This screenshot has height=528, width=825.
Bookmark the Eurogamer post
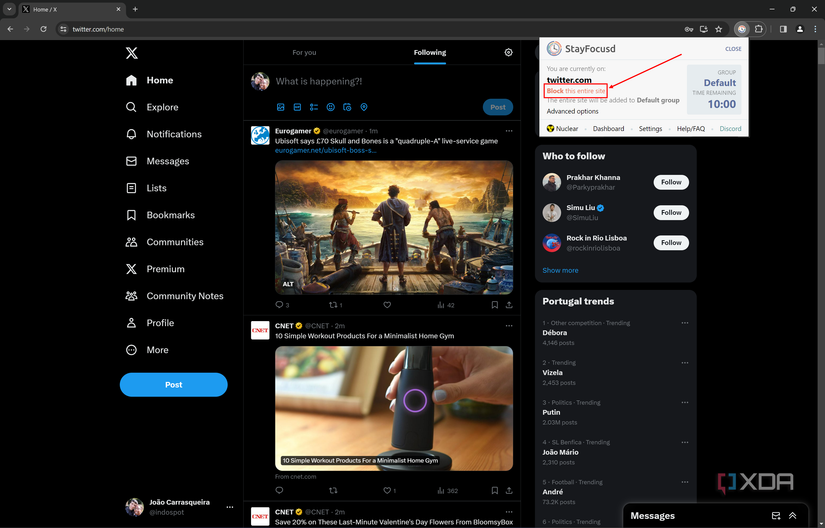point(495,305)
